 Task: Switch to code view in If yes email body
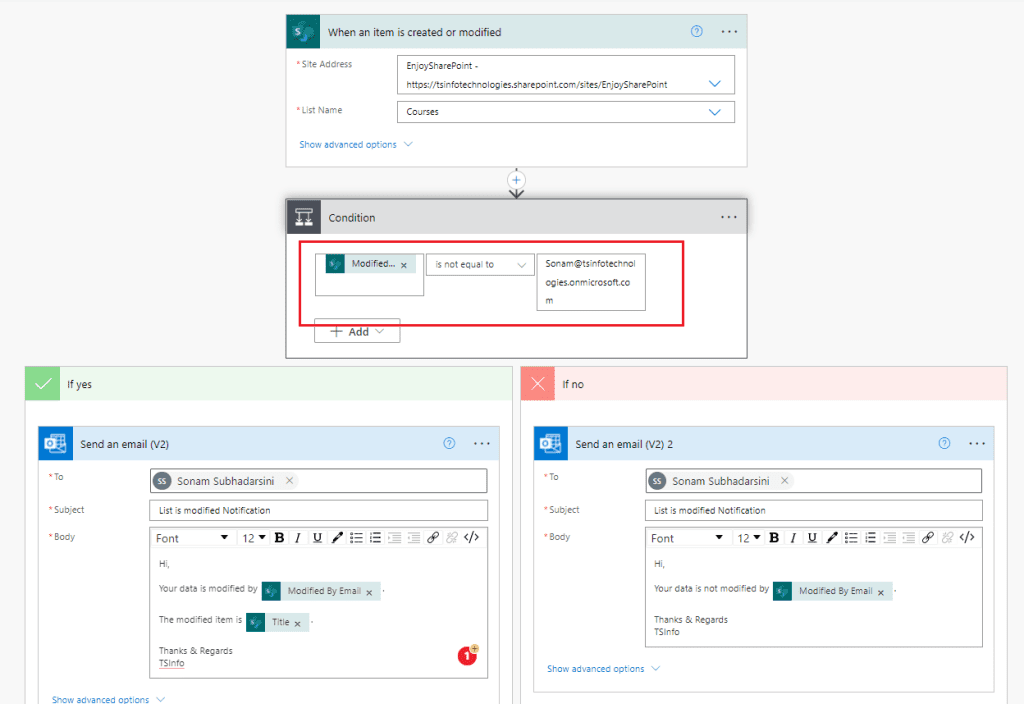click(x=472, y=537)
